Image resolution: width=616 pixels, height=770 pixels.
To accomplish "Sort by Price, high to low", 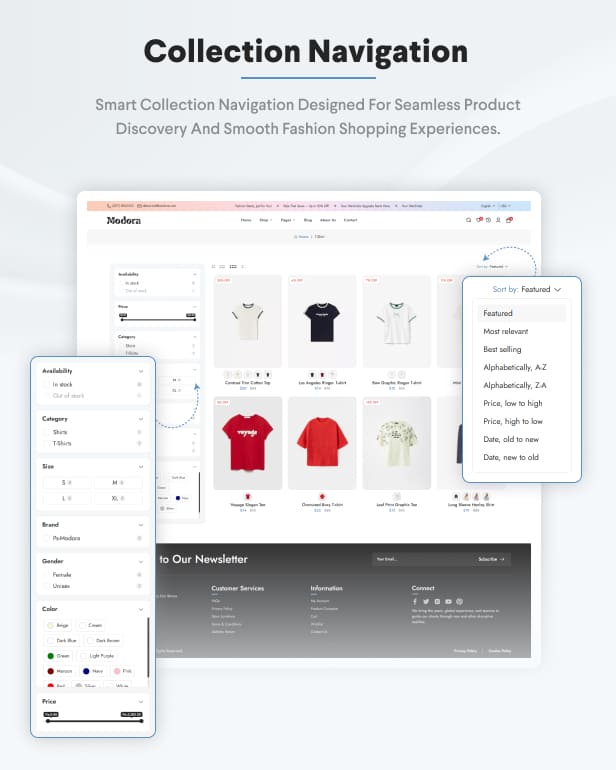I will 513,421.
